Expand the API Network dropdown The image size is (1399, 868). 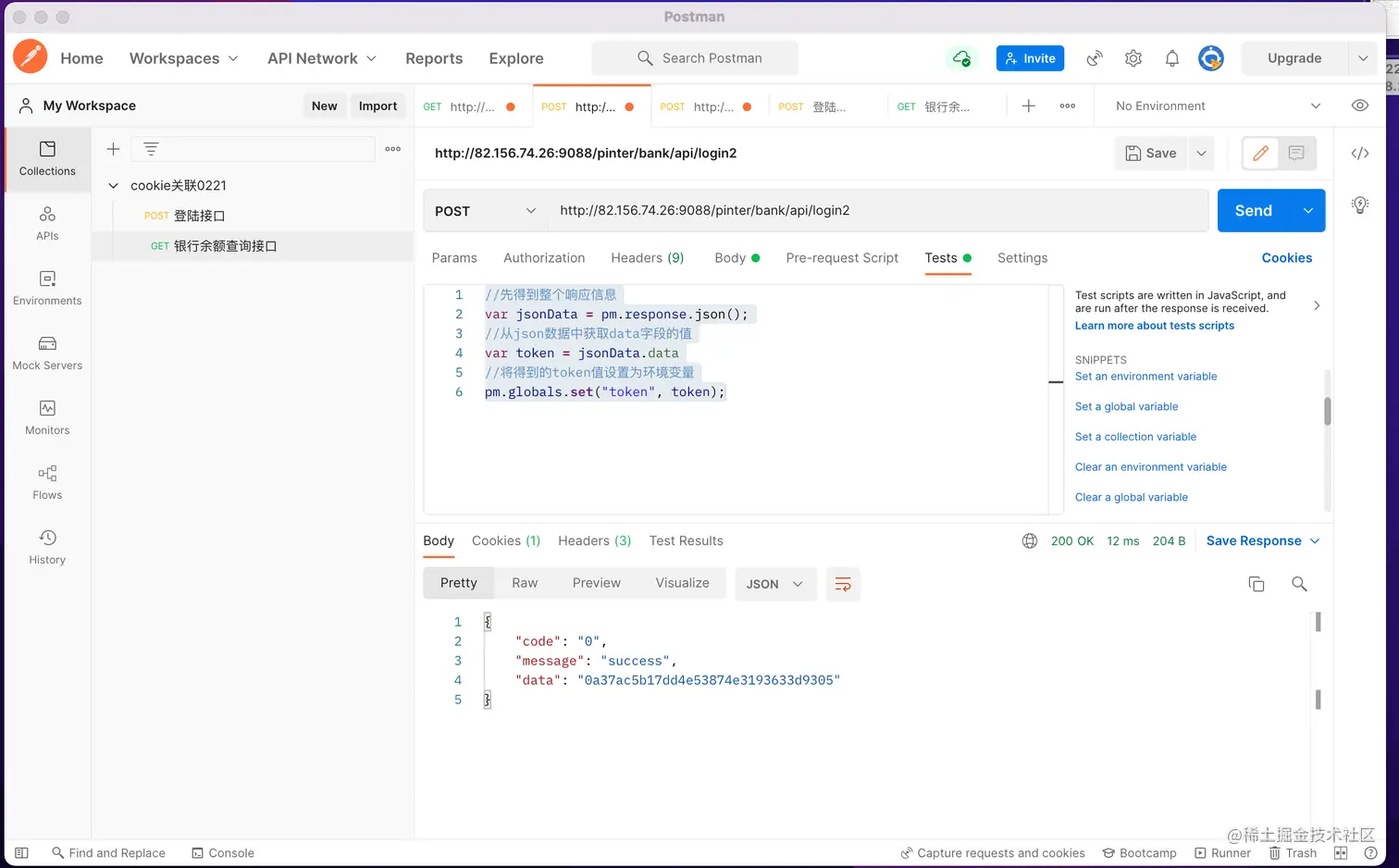[322, 58]
